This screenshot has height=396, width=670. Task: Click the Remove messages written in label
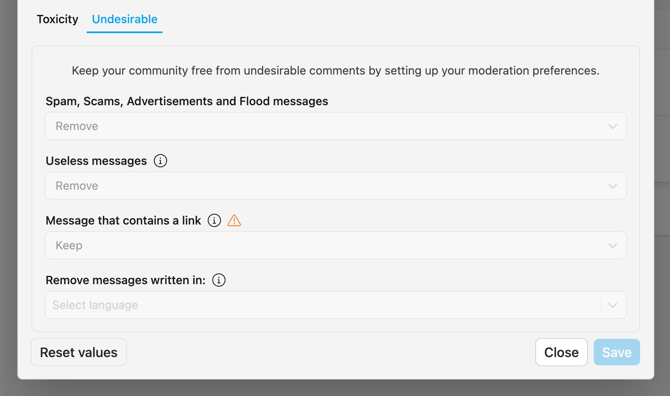pos(126,280)
